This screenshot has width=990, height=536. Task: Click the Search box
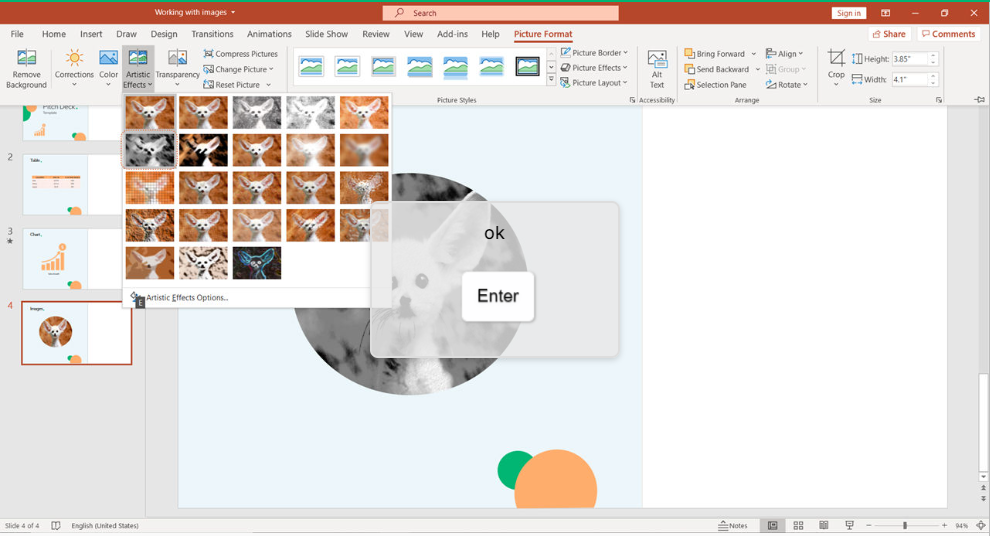[500, 13]
